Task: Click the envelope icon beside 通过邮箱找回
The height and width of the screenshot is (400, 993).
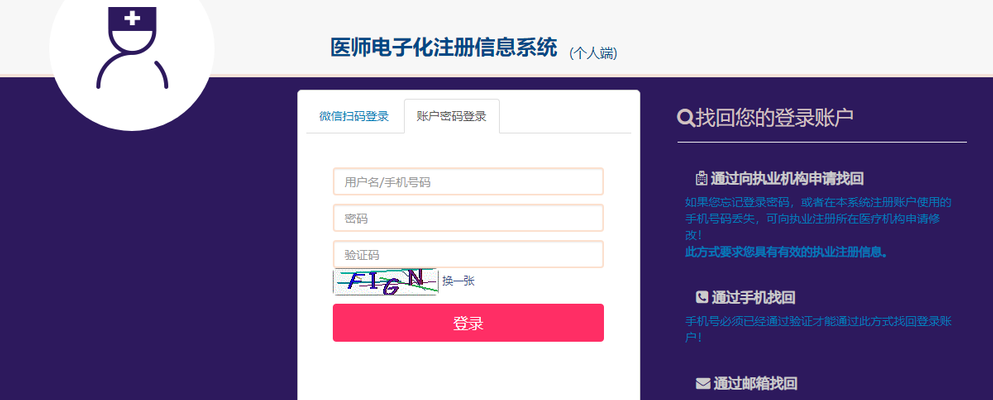Action: [703, 383]
